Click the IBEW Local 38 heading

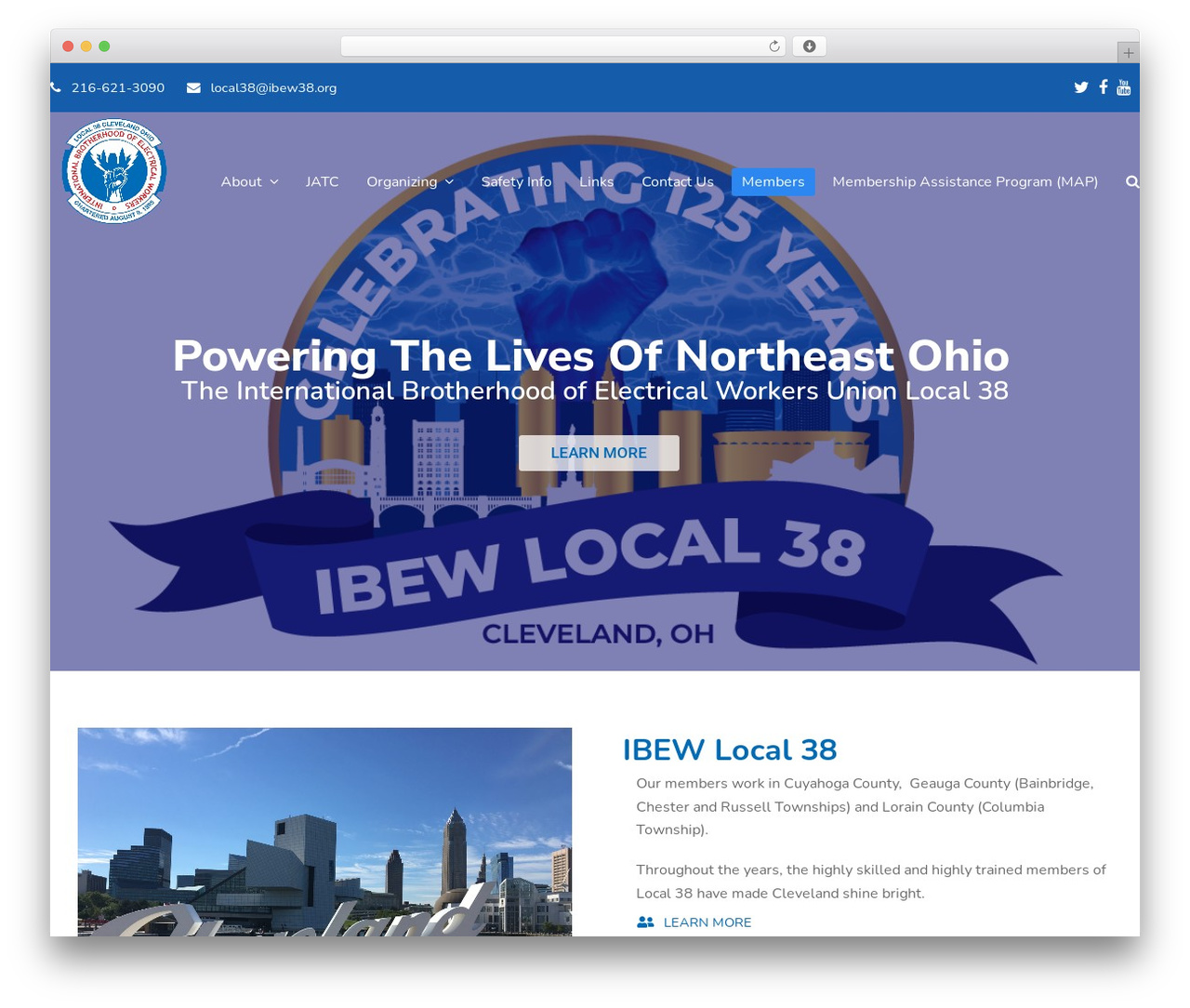pos(730,749)
